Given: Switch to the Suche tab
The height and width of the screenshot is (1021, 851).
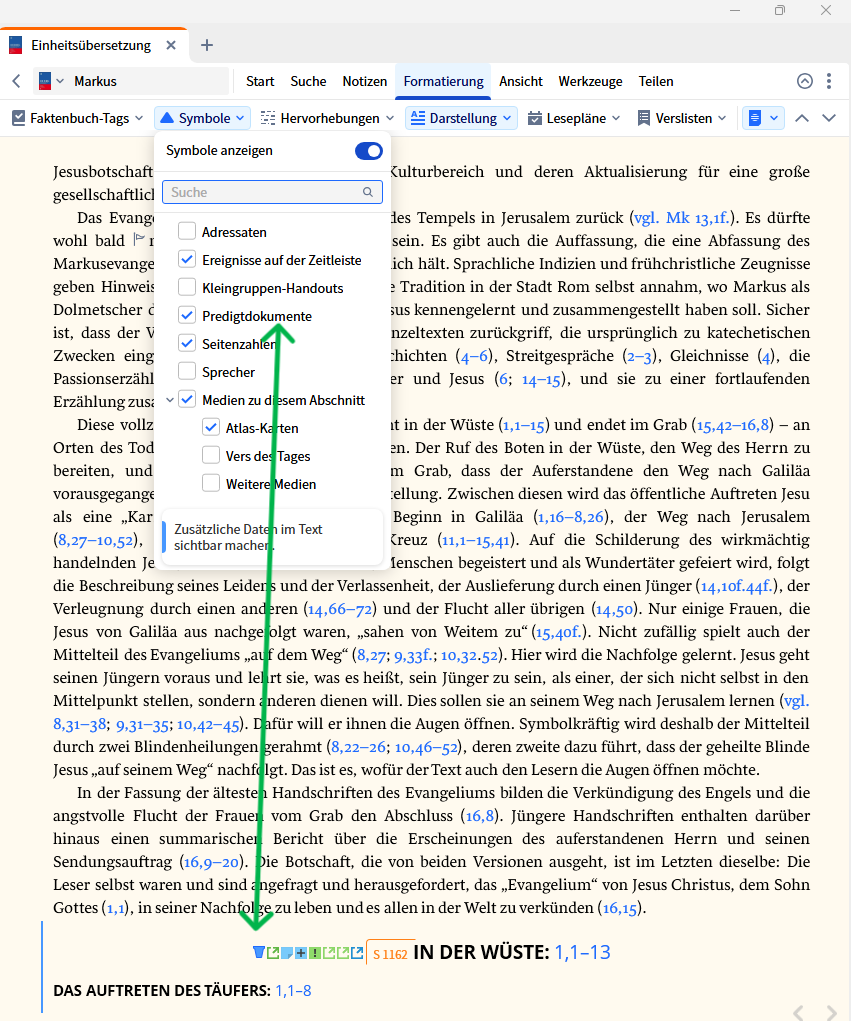Looking at the screenshot, I should click(308, 81).
